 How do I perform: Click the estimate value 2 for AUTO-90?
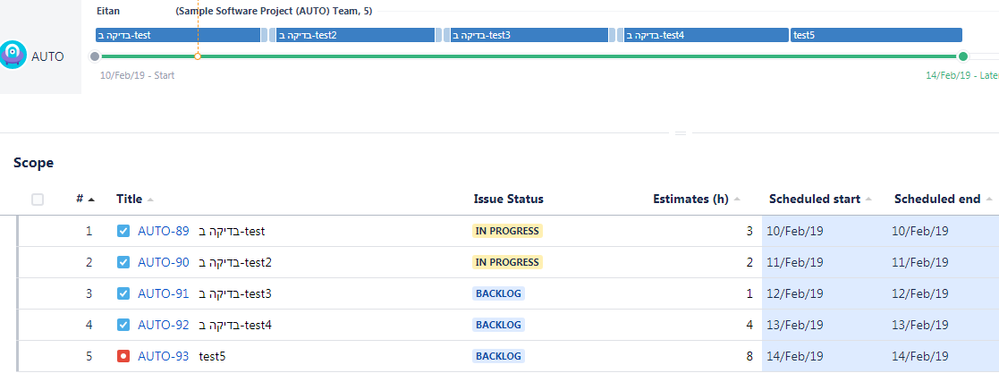[749, 263]
